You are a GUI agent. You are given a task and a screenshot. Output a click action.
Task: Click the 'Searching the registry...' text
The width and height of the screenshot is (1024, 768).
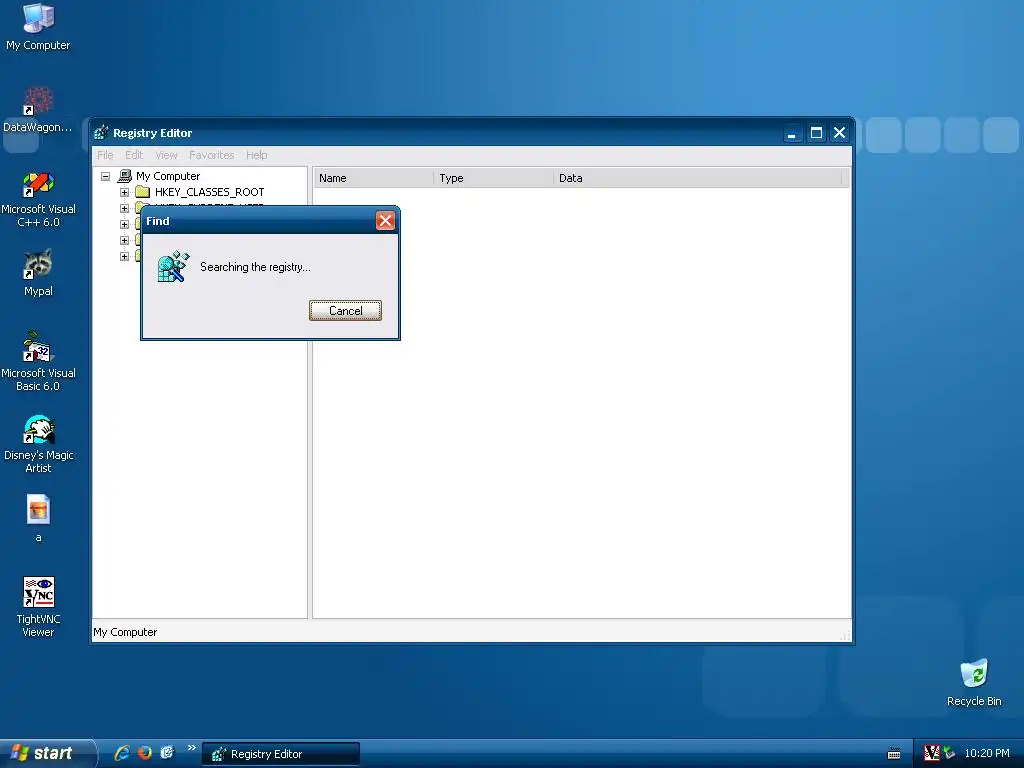pyautogui.click(x=255, y=267)
